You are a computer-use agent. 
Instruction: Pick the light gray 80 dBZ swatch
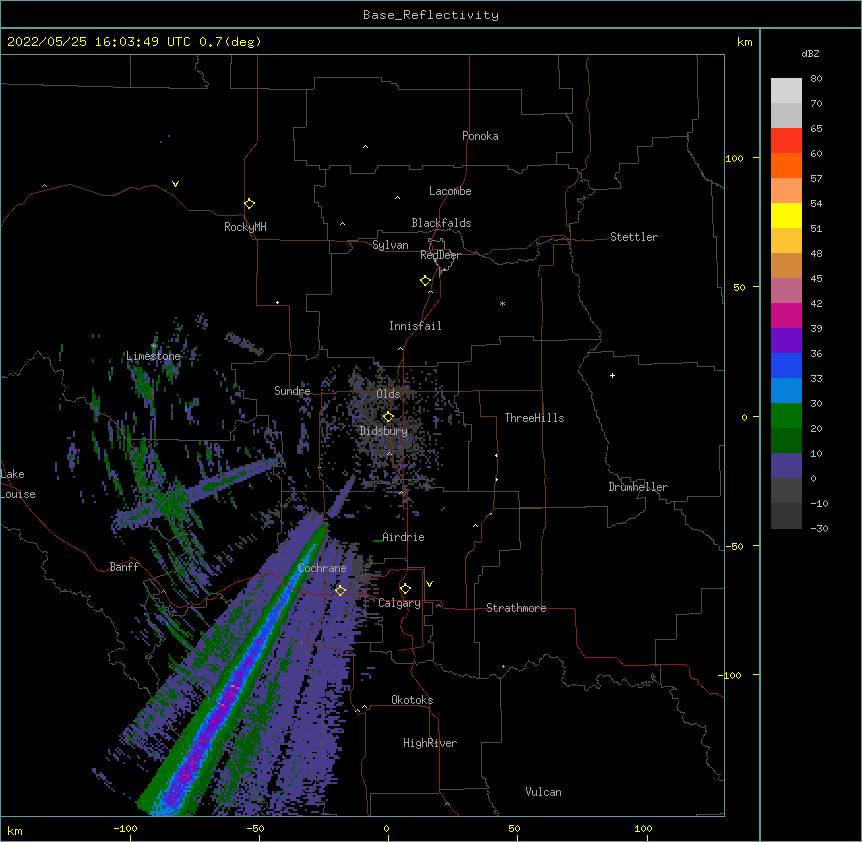coord(786,90)
